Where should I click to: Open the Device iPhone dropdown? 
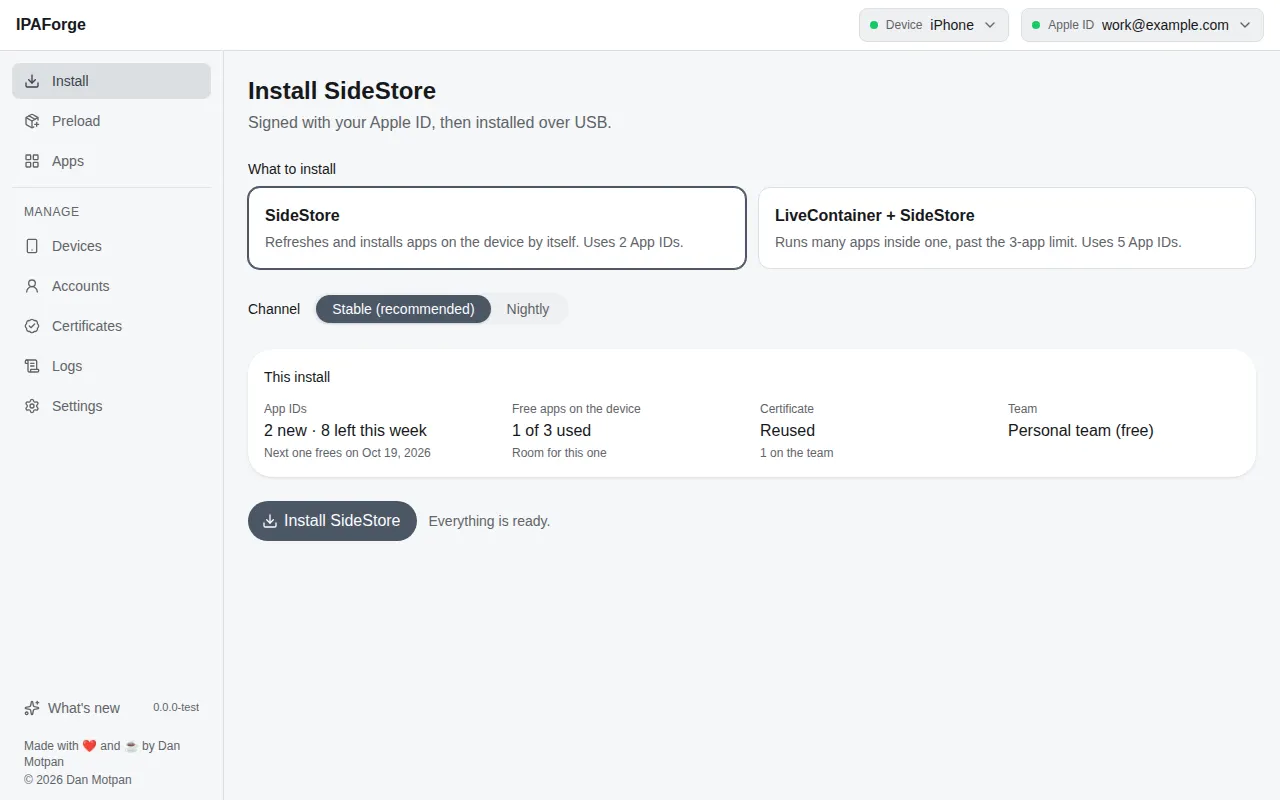tap(934, 25)
